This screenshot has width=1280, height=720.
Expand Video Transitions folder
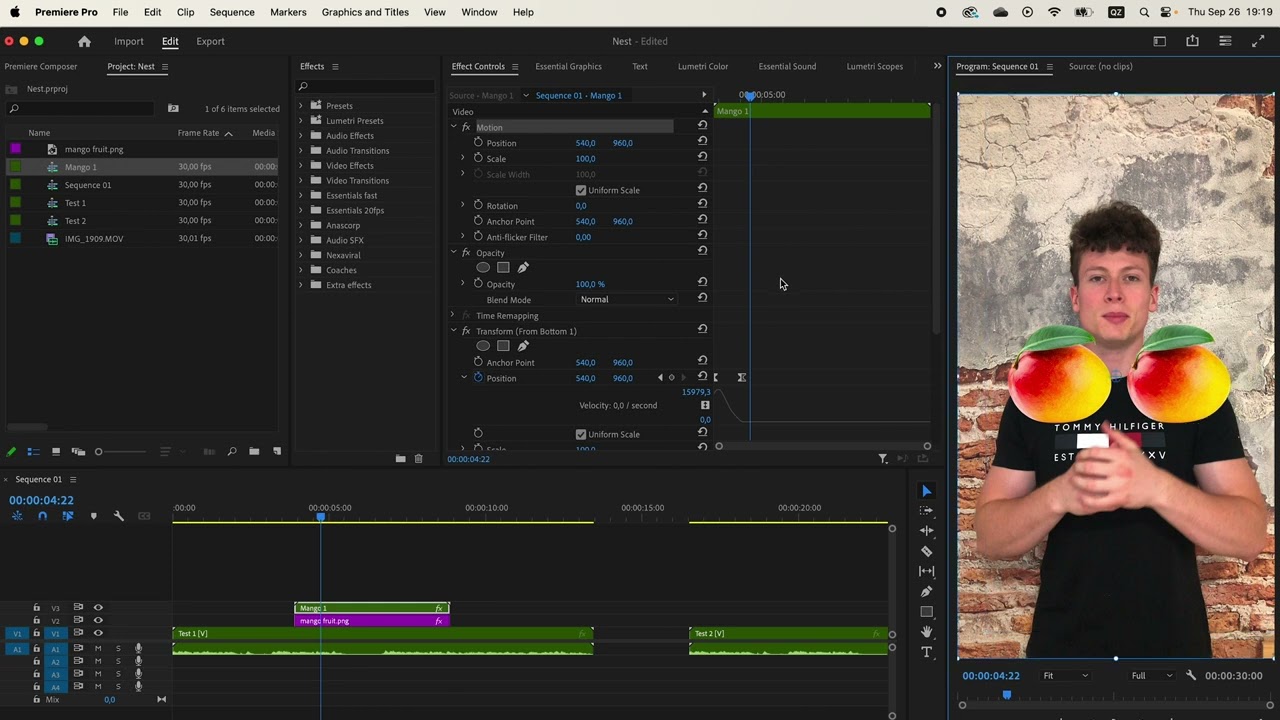pyautogui.click(x=301, y=180)
